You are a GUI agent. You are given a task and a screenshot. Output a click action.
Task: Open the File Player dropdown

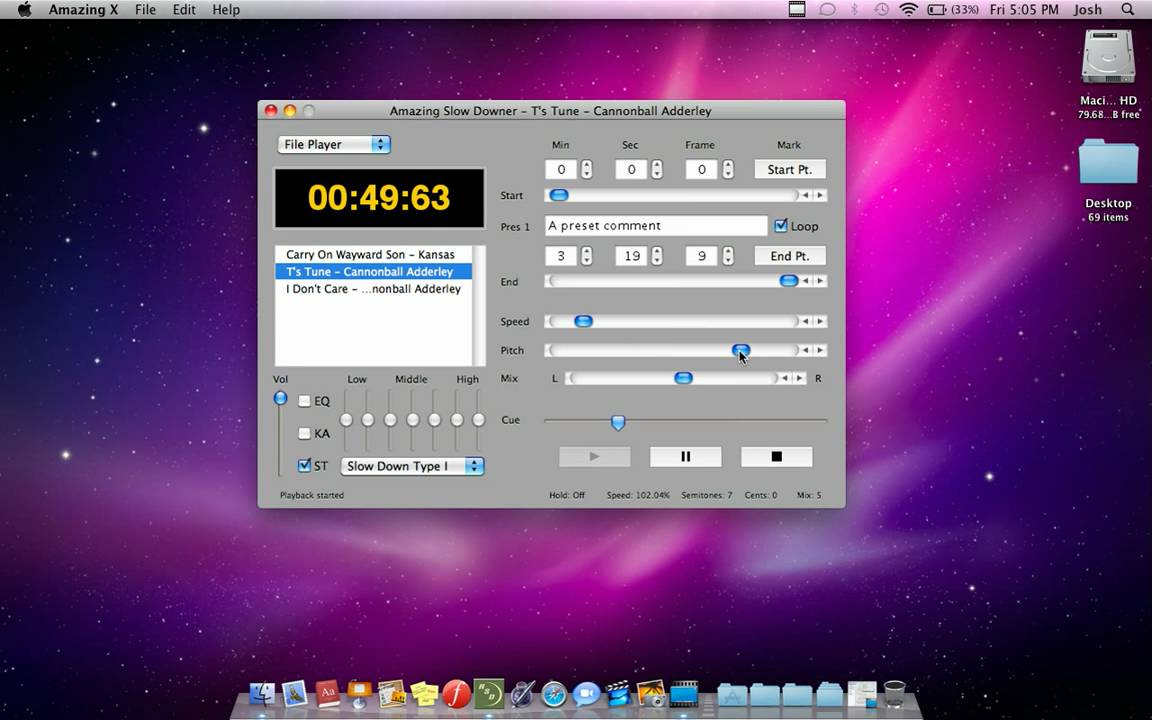pos(334,144)
